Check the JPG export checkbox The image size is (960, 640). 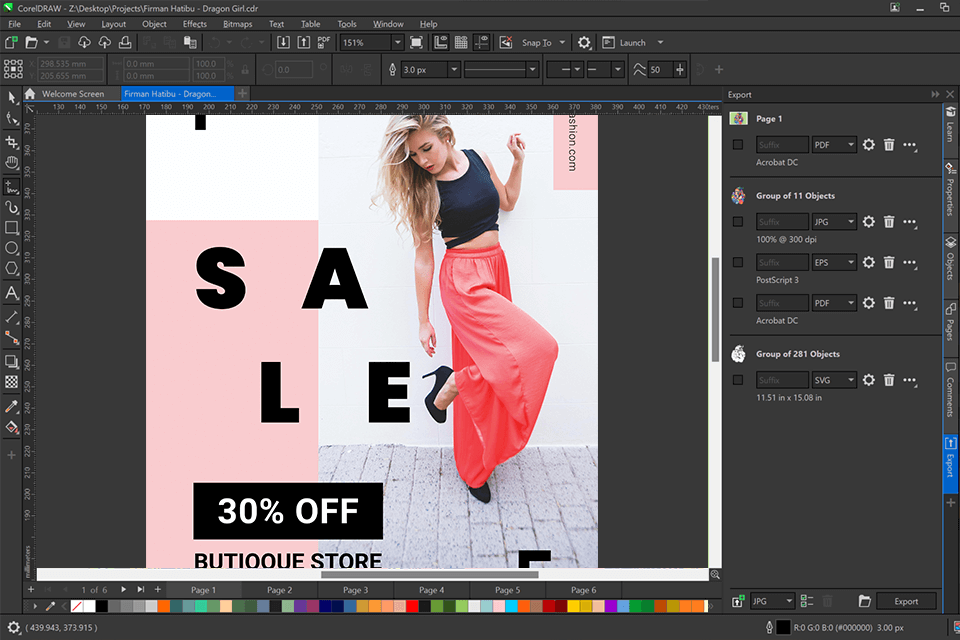[x=738, y=222]
